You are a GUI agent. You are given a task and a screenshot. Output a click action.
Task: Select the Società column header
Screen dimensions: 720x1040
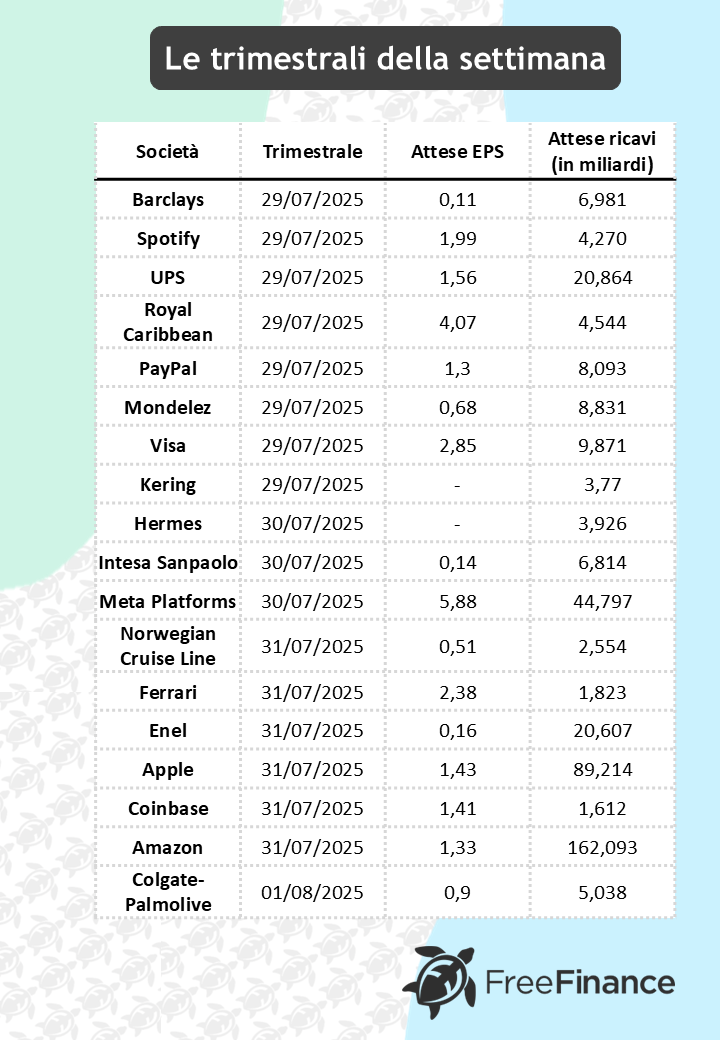168,152
